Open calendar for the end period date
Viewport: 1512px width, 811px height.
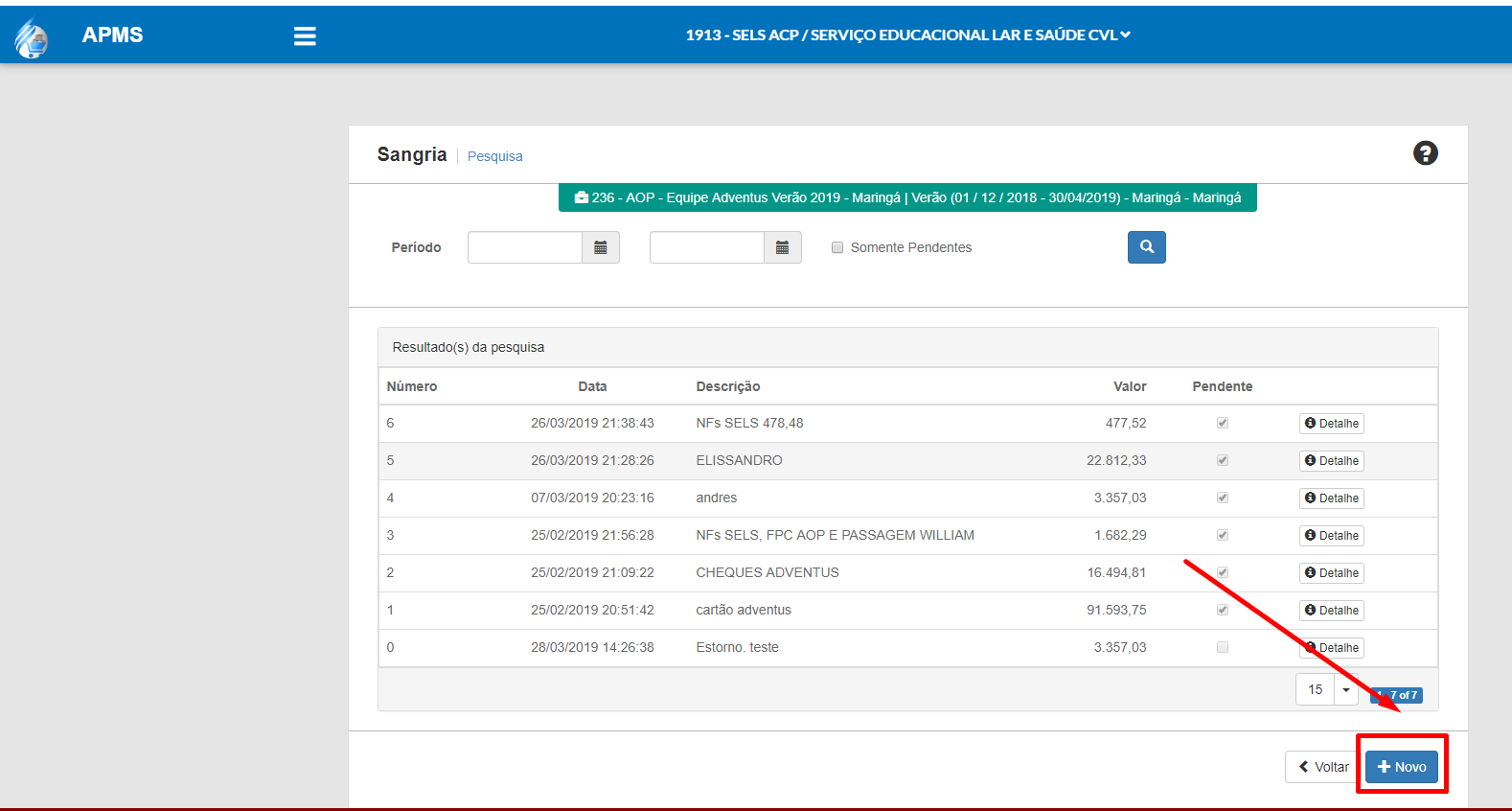tap(783, 247)
